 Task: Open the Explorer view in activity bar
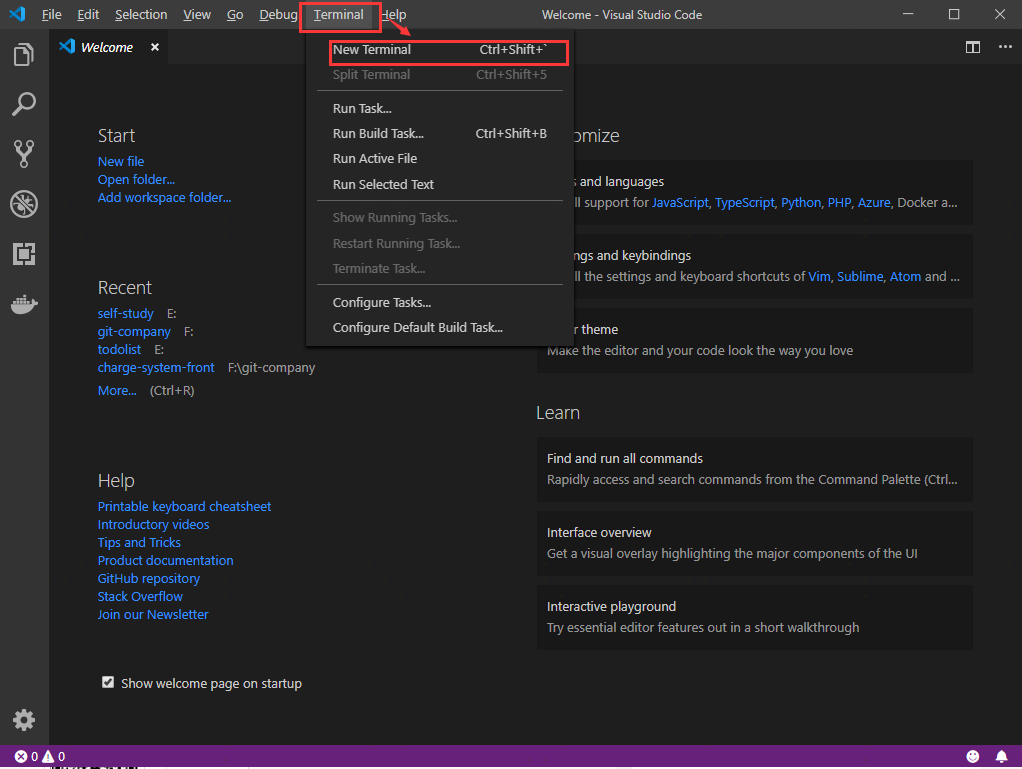point(23,54)
